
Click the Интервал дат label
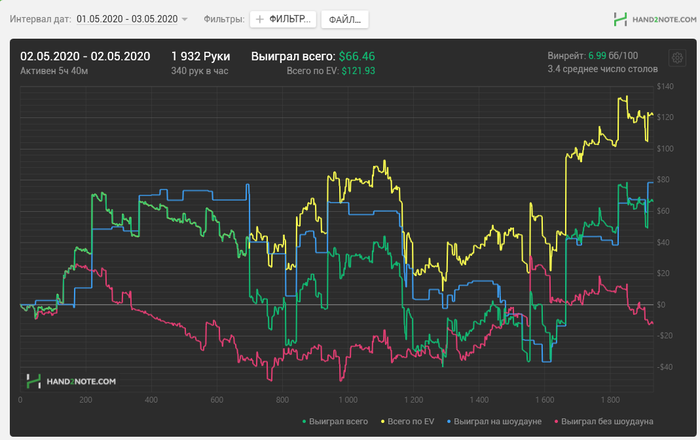point(40,19)
